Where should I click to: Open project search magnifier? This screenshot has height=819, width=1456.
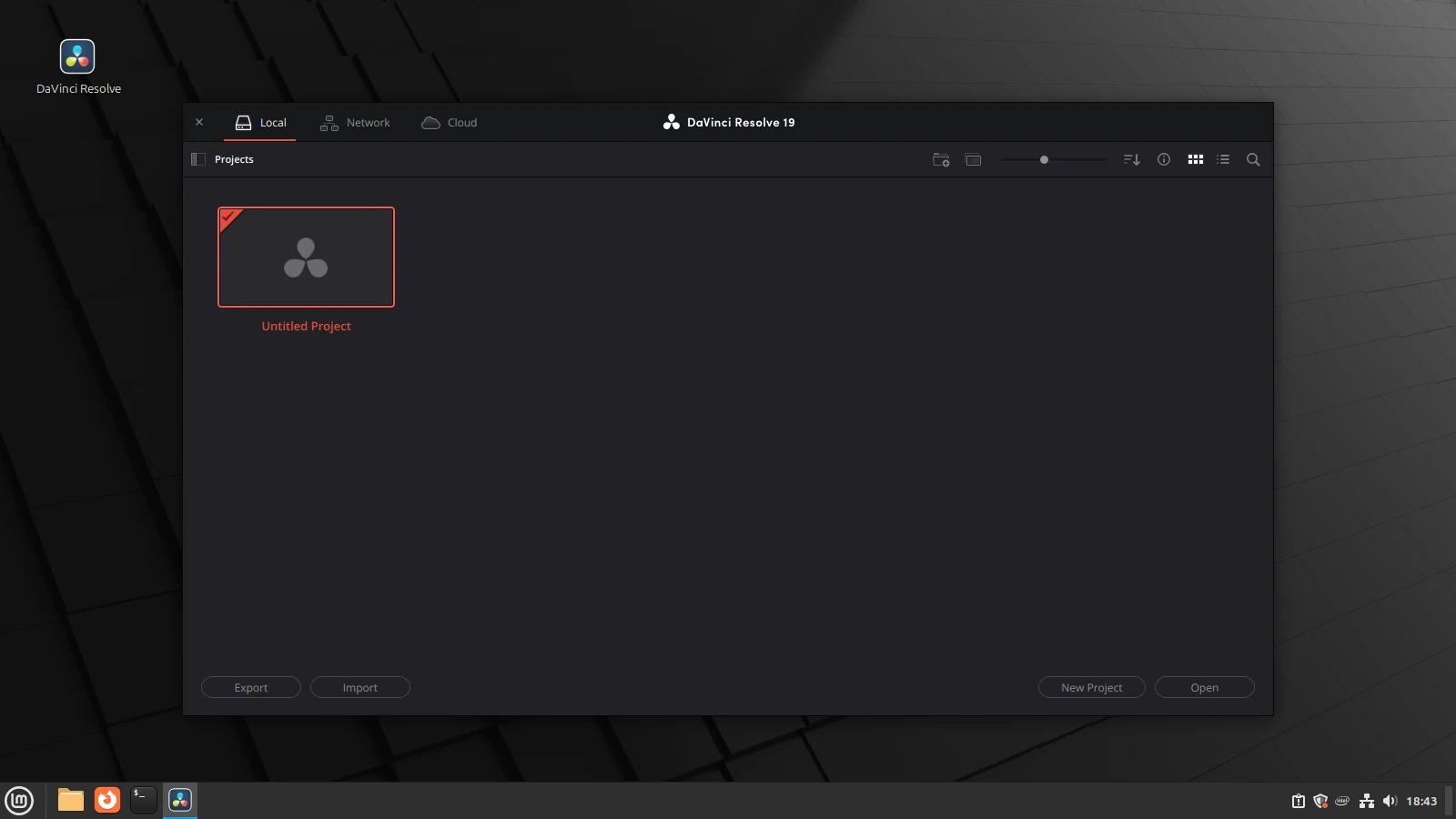(x=1253, y=159)
